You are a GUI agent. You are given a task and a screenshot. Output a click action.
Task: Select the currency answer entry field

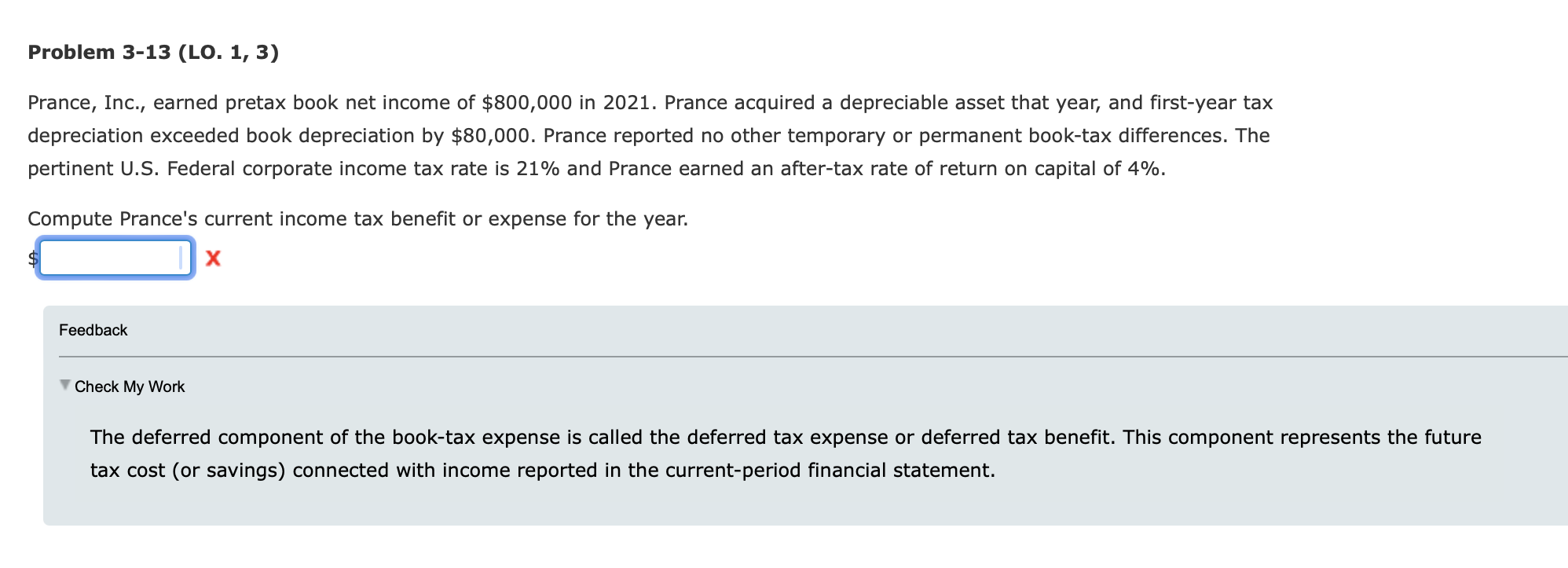point(114,258)
